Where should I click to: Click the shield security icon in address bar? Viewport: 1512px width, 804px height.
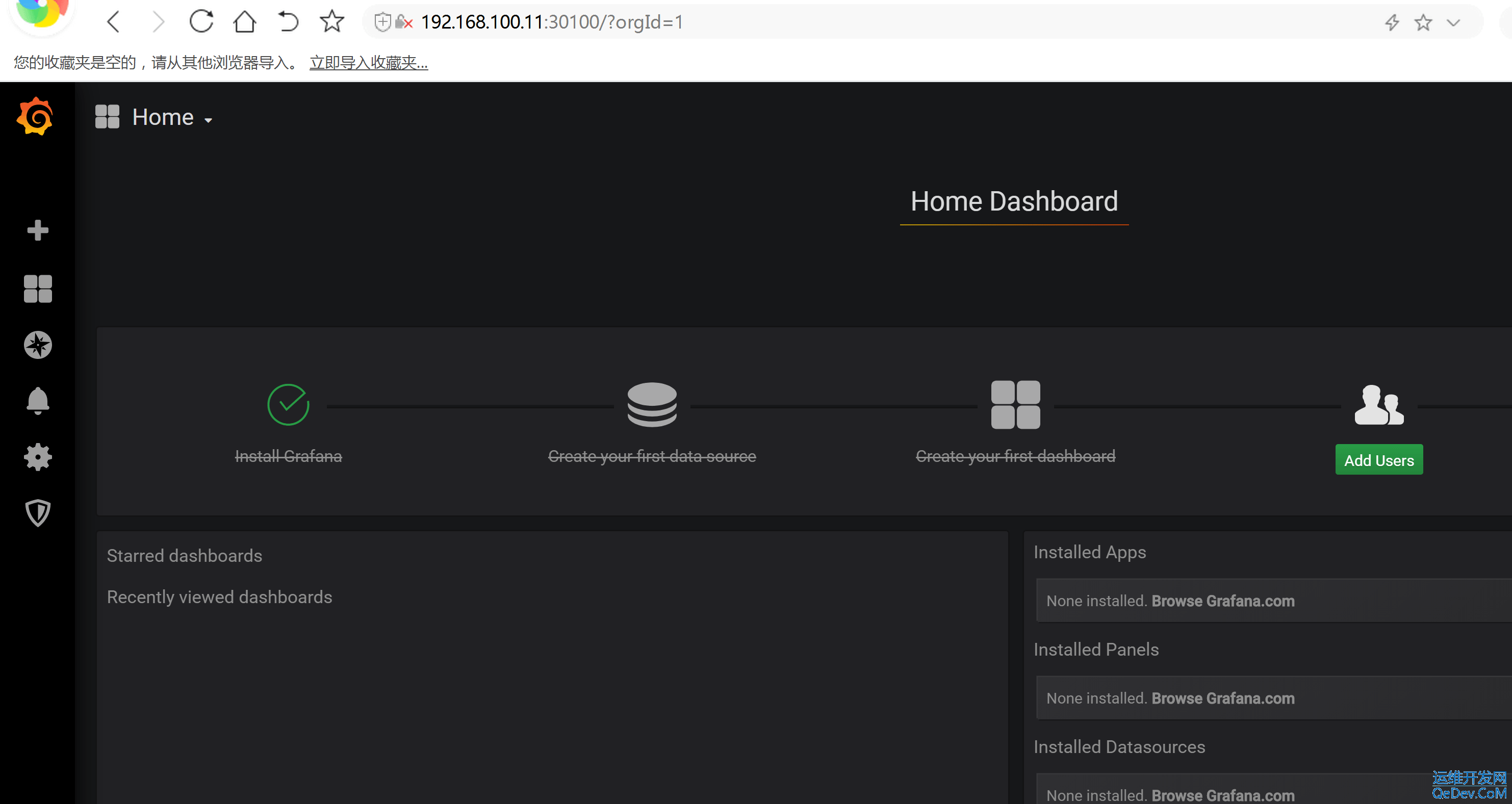pyautogui.click(x=382, y=22)
